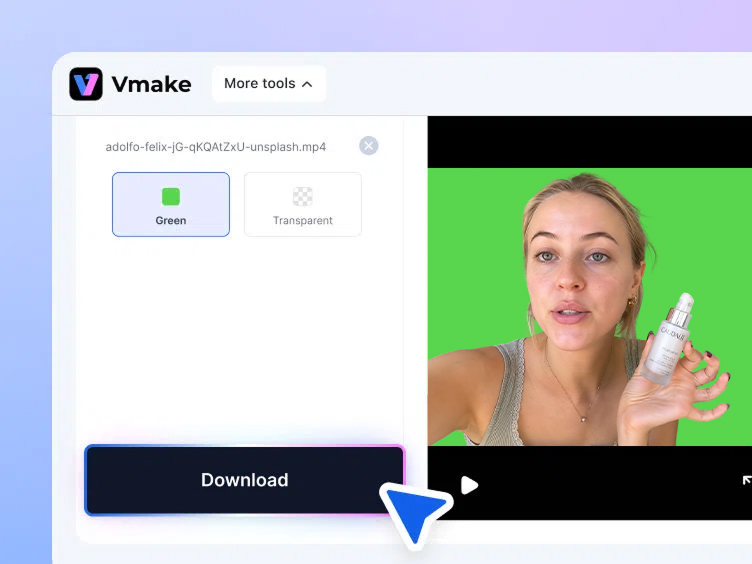Click the fullscreen expand icon in the player
The height and width of the screenshot is (564, 752).
click(747, 480)
